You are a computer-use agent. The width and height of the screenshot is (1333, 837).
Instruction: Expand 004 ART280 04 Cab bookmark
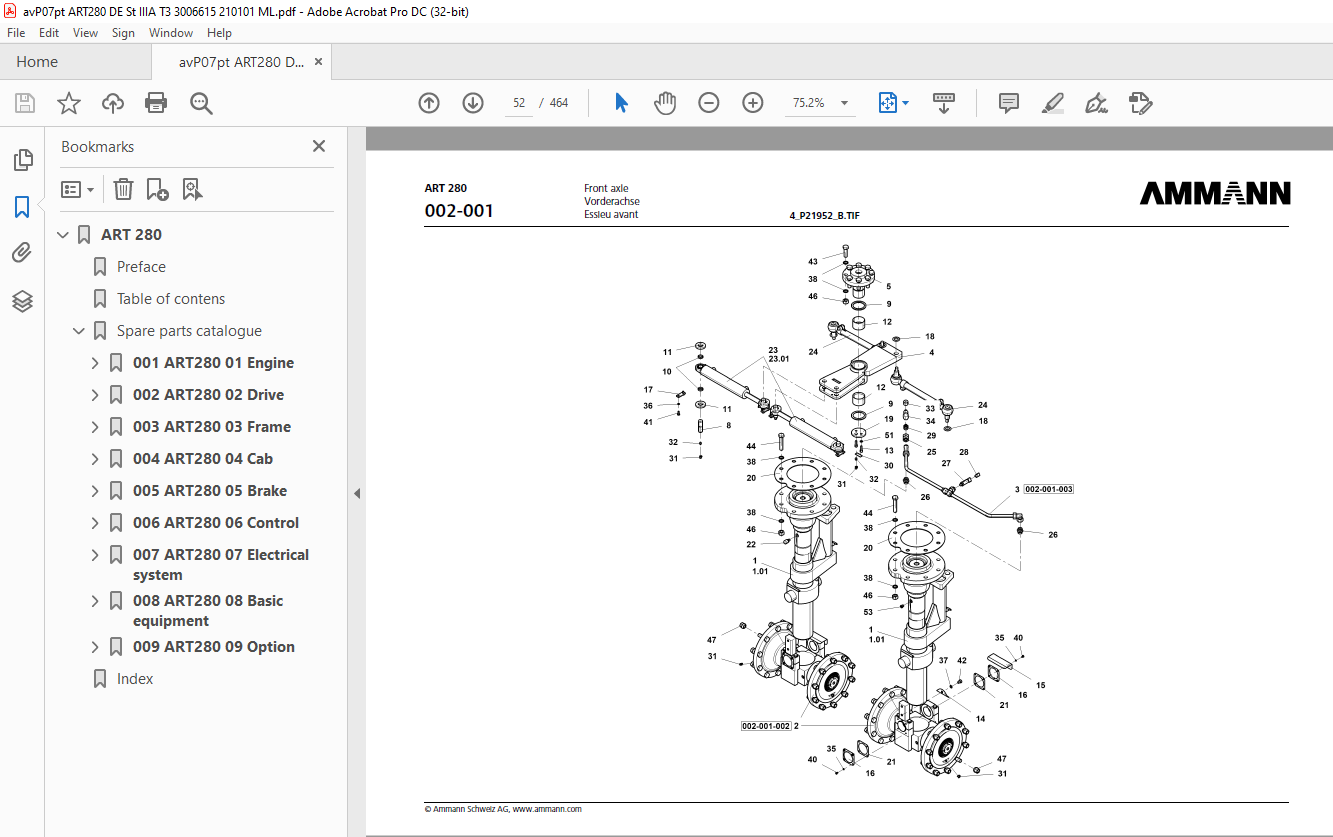[x=95, y=459]
